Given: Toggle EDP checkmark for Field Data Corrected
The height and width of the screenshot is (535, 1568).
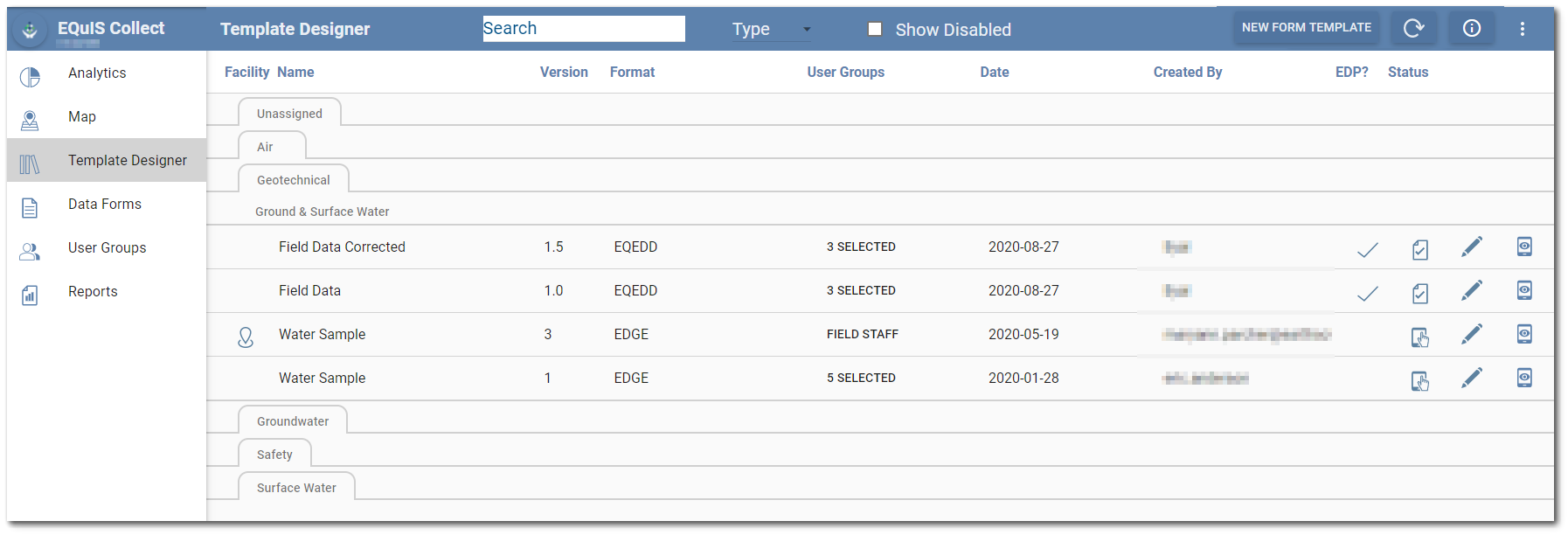Looking at the screenshot, I should (1368, 250).
